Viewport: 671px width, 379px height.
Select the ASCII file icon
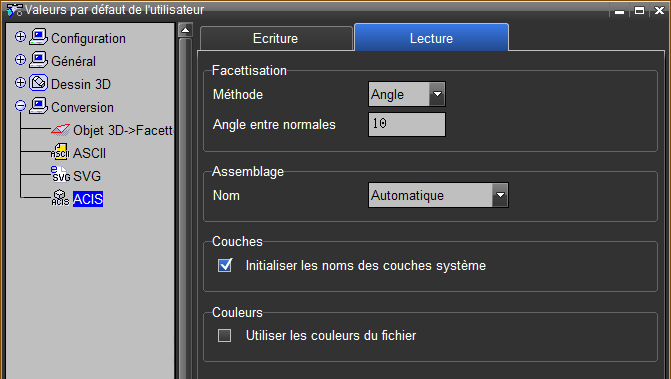(x=60, y=152)
